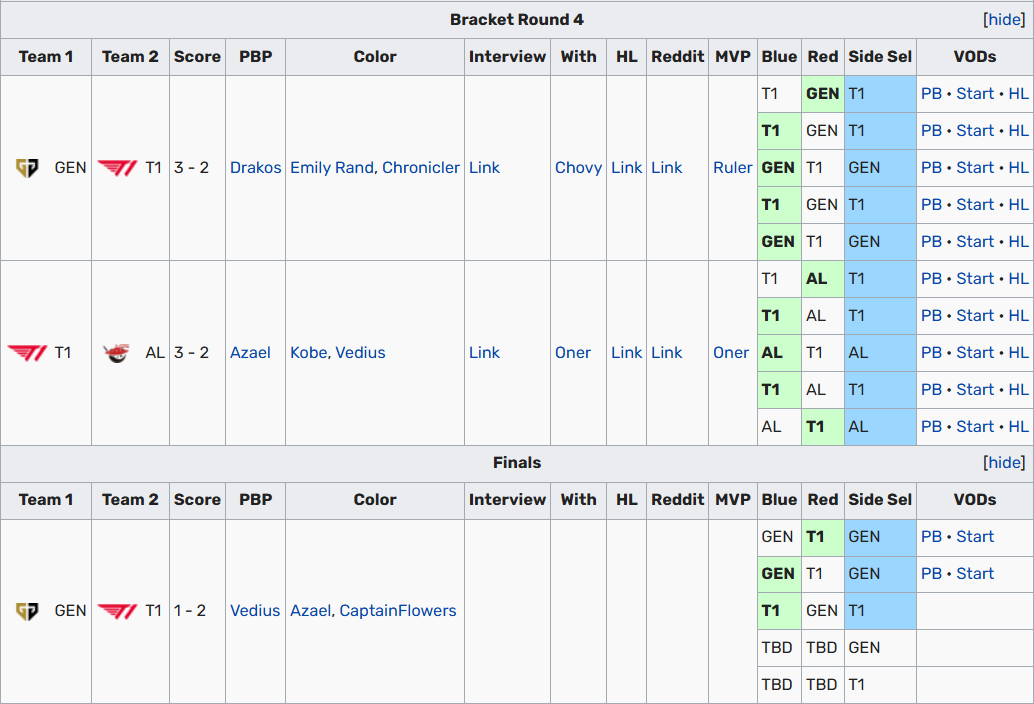Open CaptainFlowers page
Image resolution: width=1034 pixels, height=704 pixels.
[x=398, y=611]
